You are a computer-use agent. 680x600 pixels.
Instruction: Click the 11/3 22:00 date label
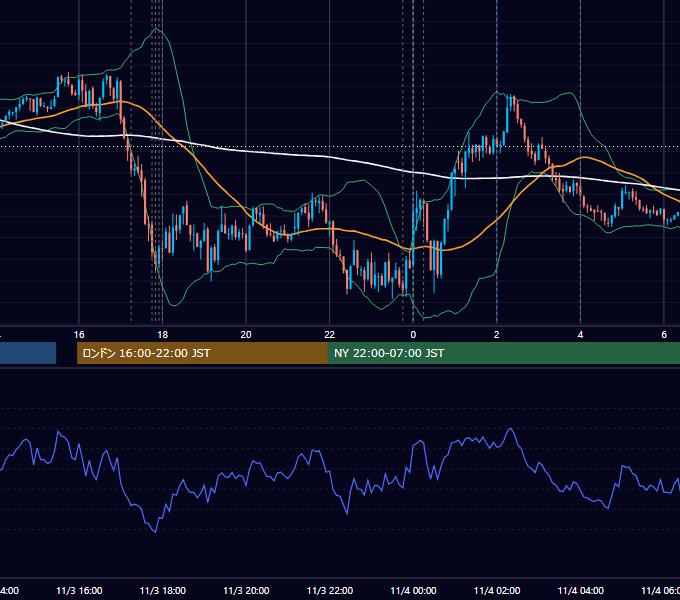(x=330, y=591)
